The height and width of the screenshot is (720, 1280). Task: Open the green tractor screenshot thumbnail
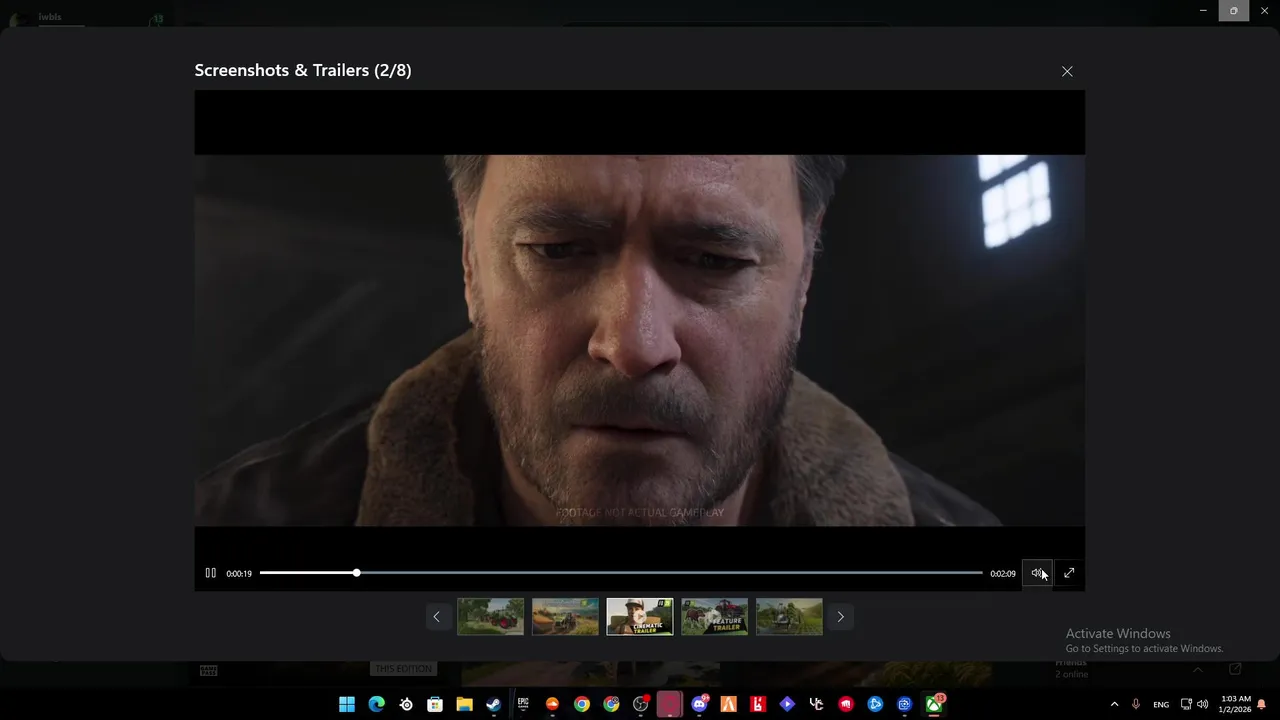[789, 617]
